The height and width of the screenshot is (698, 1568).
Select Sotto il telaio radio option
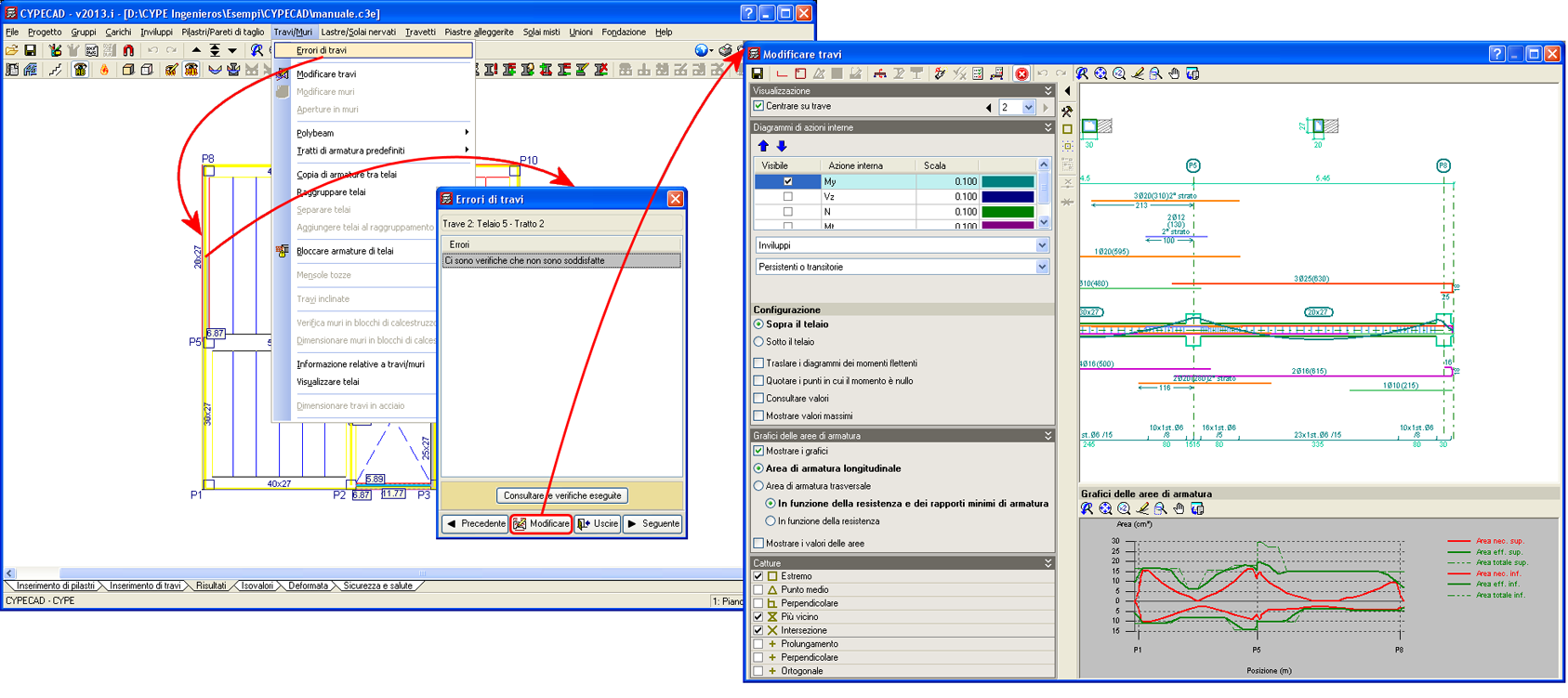tap(758, 341)
